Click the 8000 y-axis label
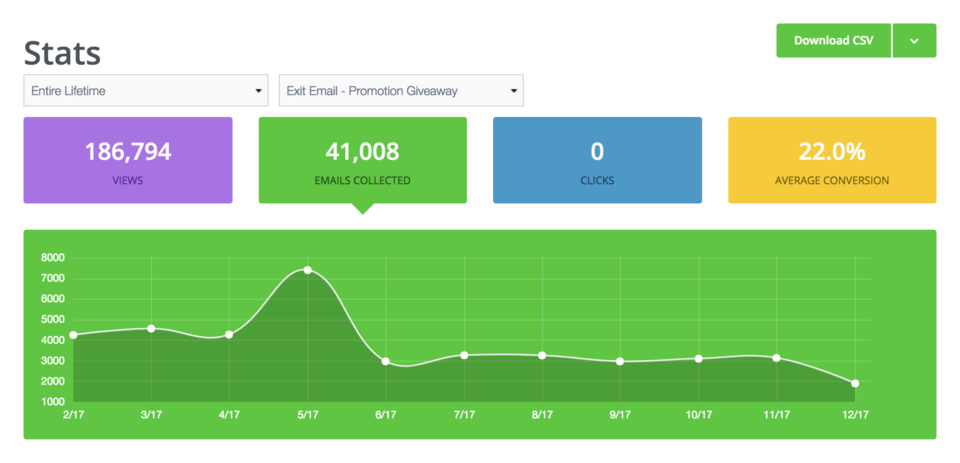Viewport: 960px width, 463px height. pyautogui.click(x=53, y=258)
